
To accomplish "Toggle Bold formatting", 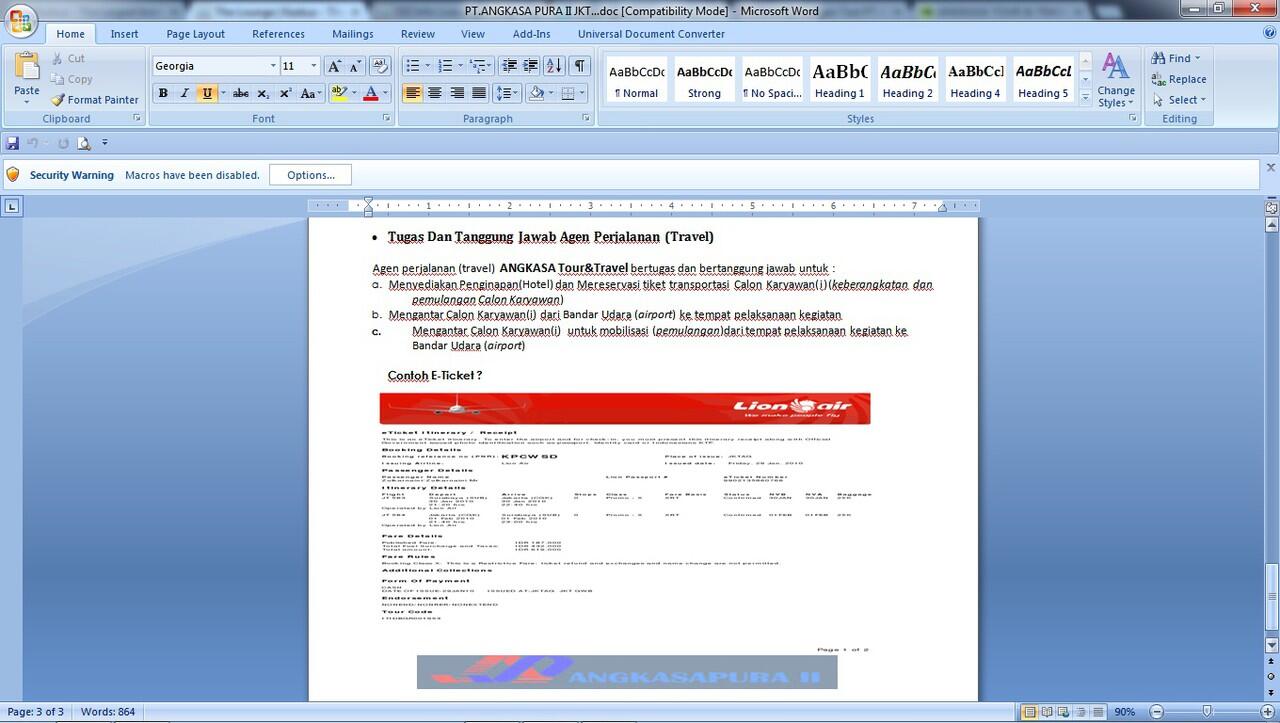I will [x=163, y=93].
